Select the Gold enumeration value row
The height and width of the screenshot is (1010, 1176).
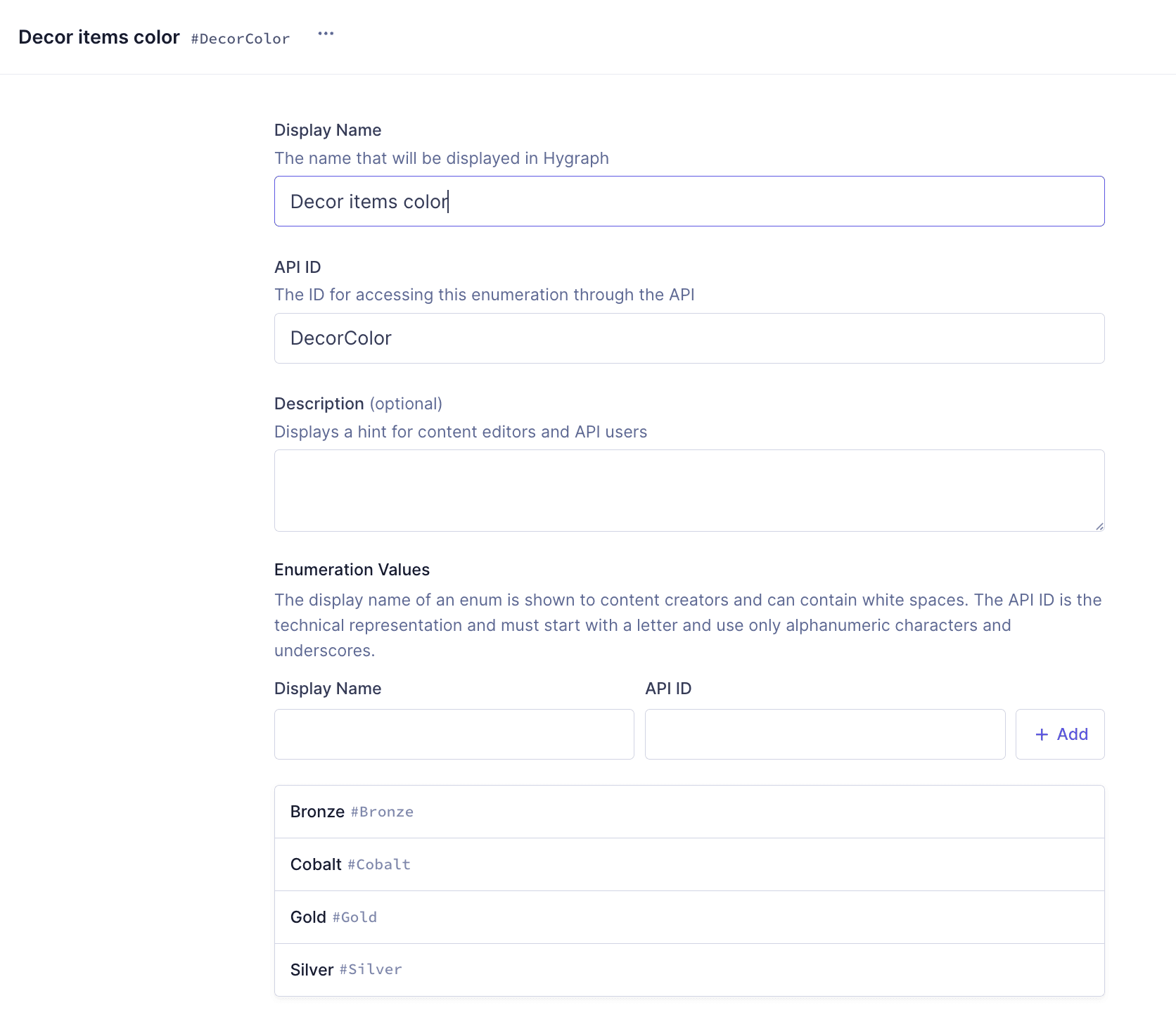pos(689,917)
